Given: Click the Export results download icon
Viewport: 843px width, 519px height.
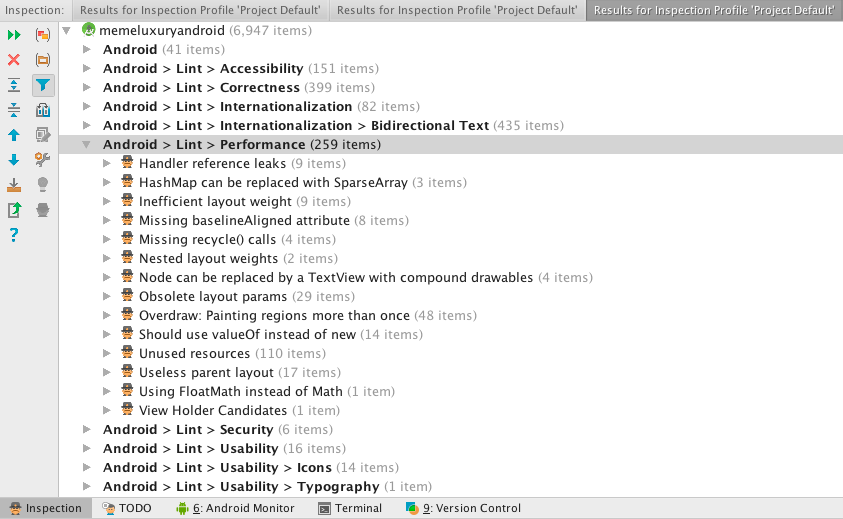Looking at the screenshot, I should [x=14, y=185].
